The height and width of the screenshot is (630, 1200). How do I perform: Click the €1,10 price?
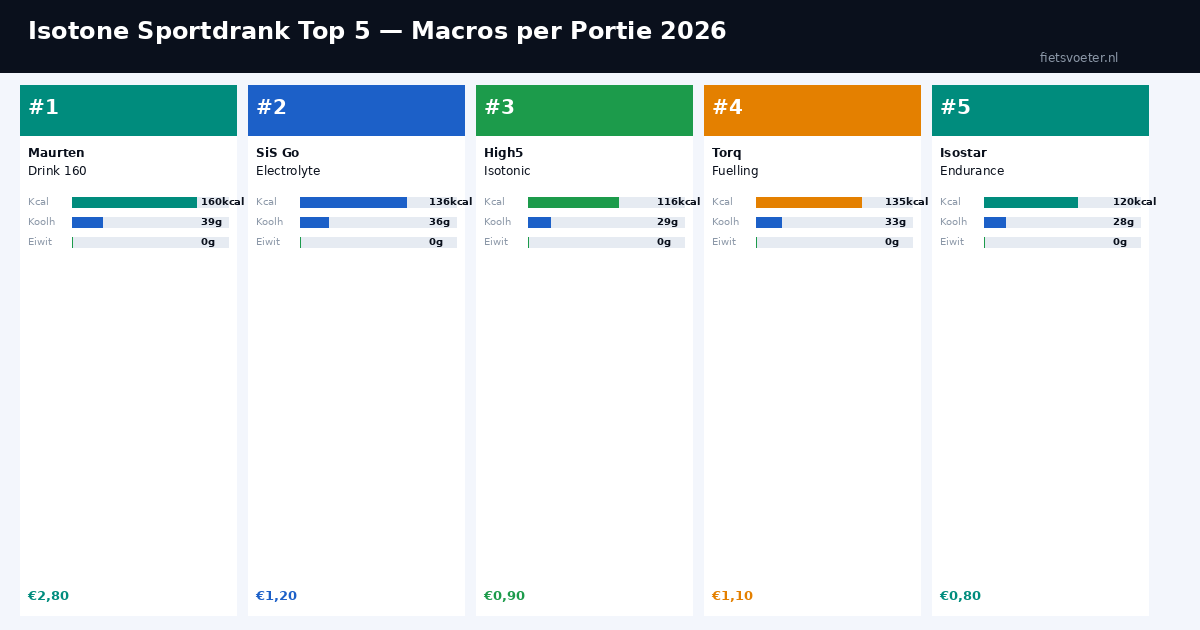click(x=732, y=596)
